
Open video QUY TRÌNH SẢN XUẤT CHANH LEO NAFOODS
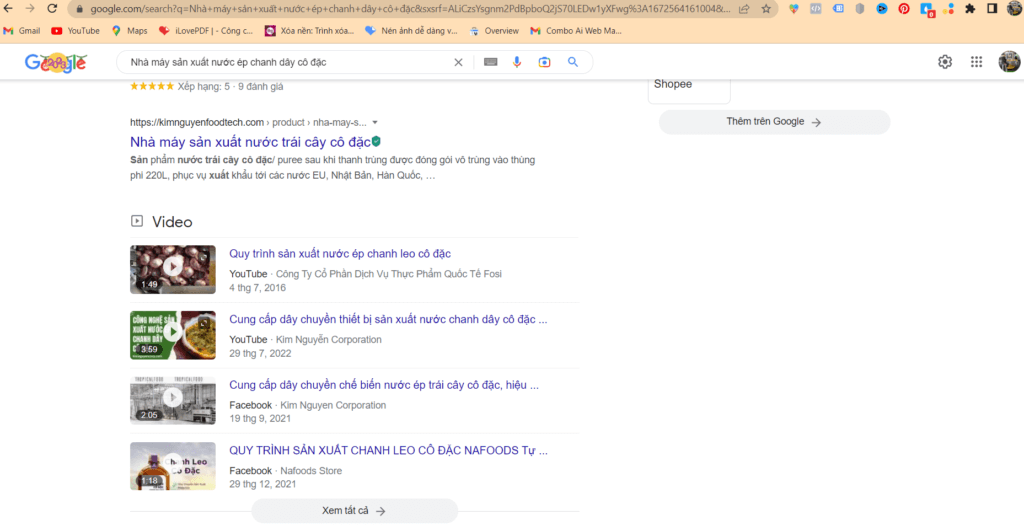(388, 450)
